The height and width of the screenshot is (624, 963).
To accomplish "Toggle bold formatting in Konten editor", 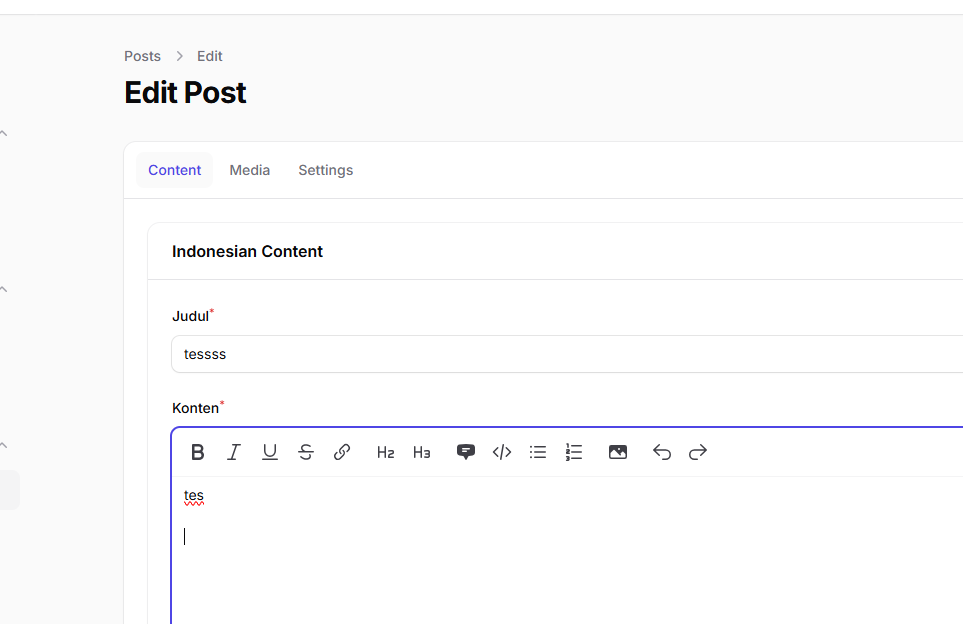I will pos(198,452).
